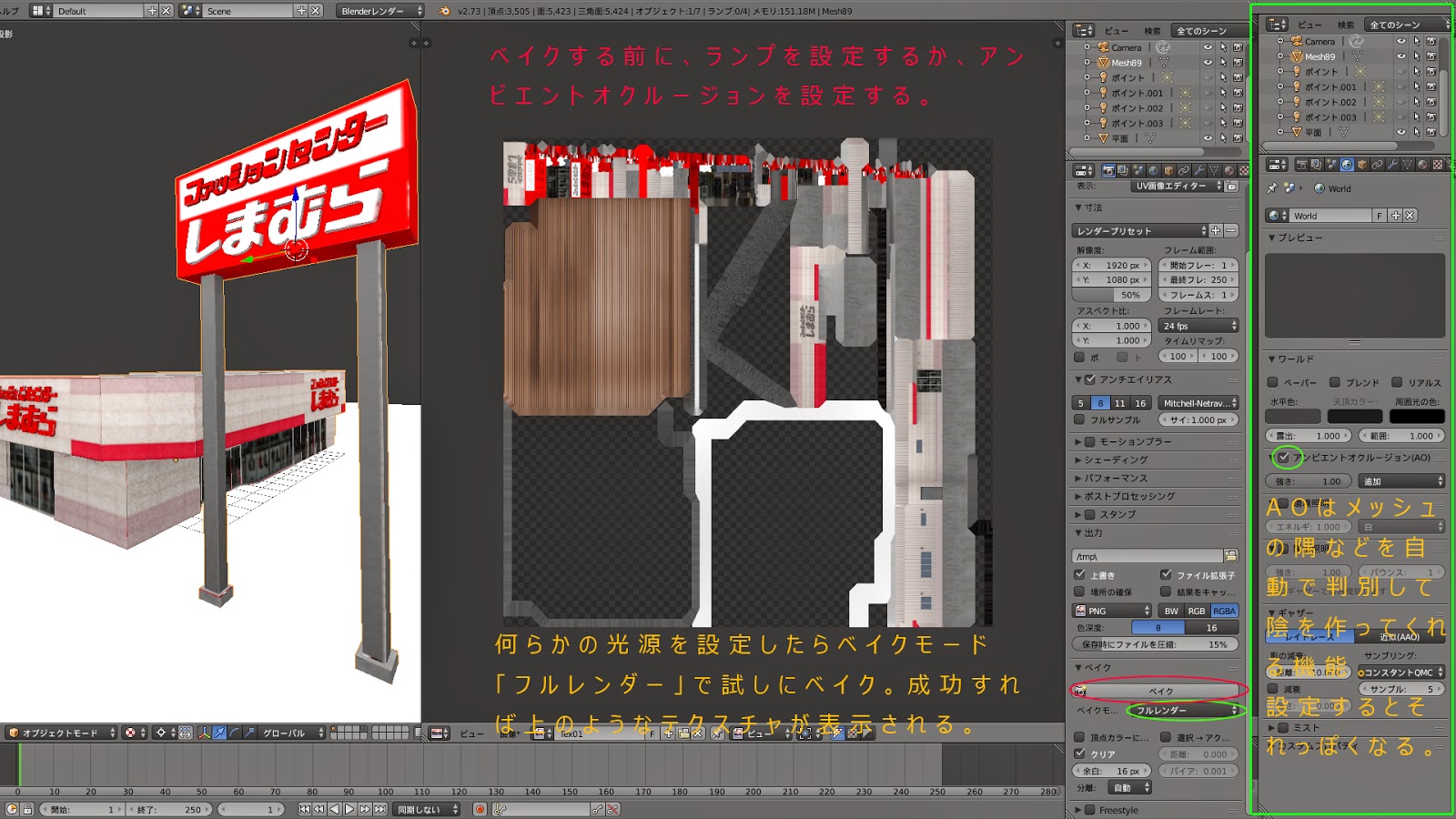Remove render preset with the minus icon
Viewport: 1456px width, 819px height.
(1231, 231)
